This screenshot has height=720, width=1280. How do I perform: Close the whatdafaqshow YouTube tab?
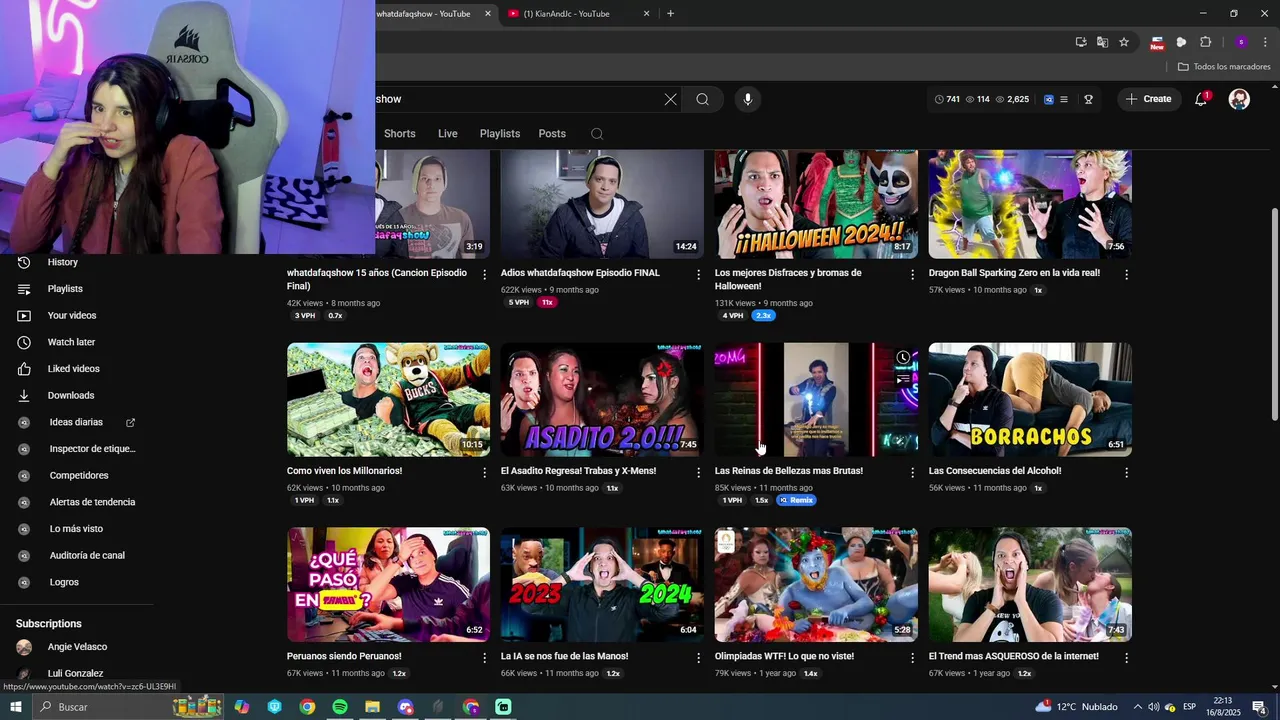click(x=488, y=13)
